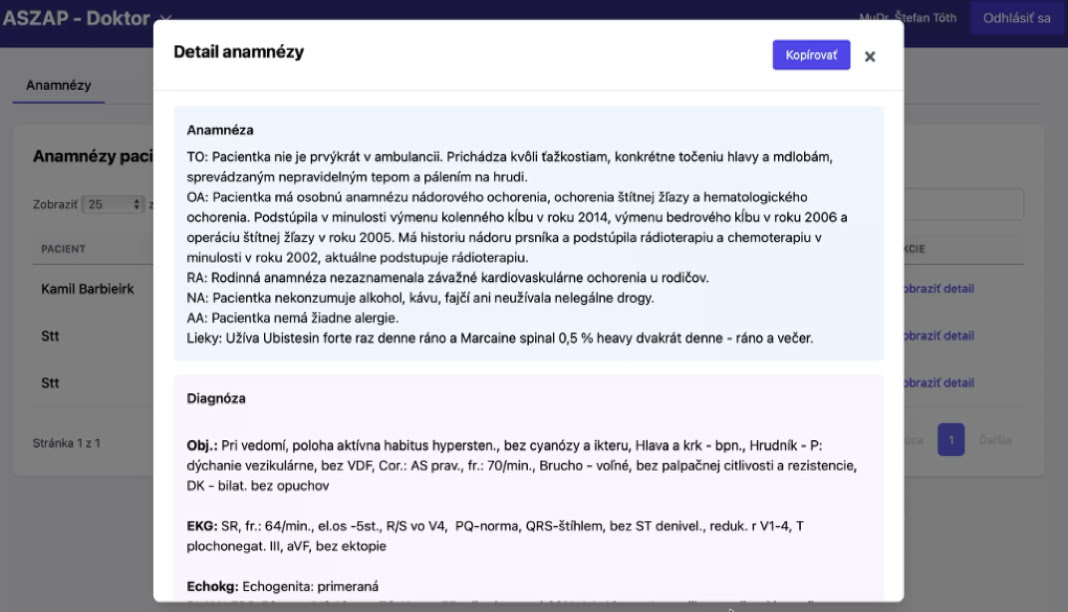Click Zobraziť detail in the second table row
The width and height of the screenshot is (1068, 612).
tap(937, 336)
